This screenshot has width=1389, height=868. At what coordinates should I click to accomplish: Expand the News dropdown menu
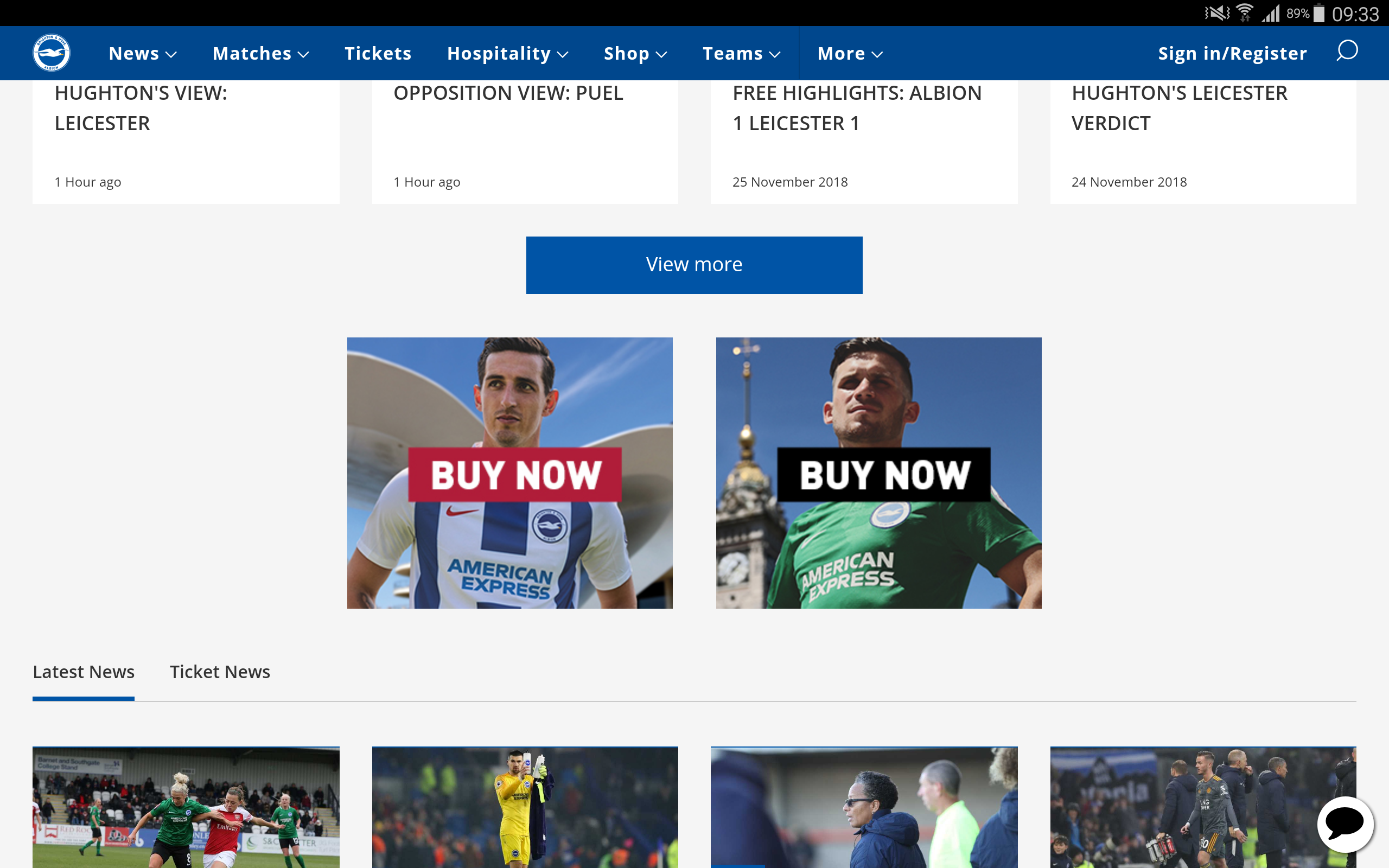(143, 53)
